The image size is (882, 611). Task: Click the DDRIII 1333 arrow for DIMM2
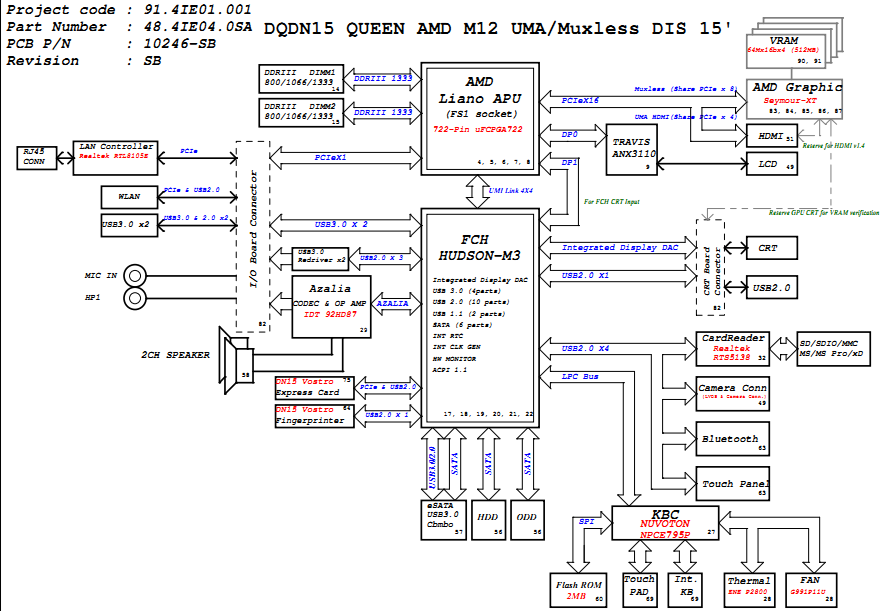[x=382, y=112]
